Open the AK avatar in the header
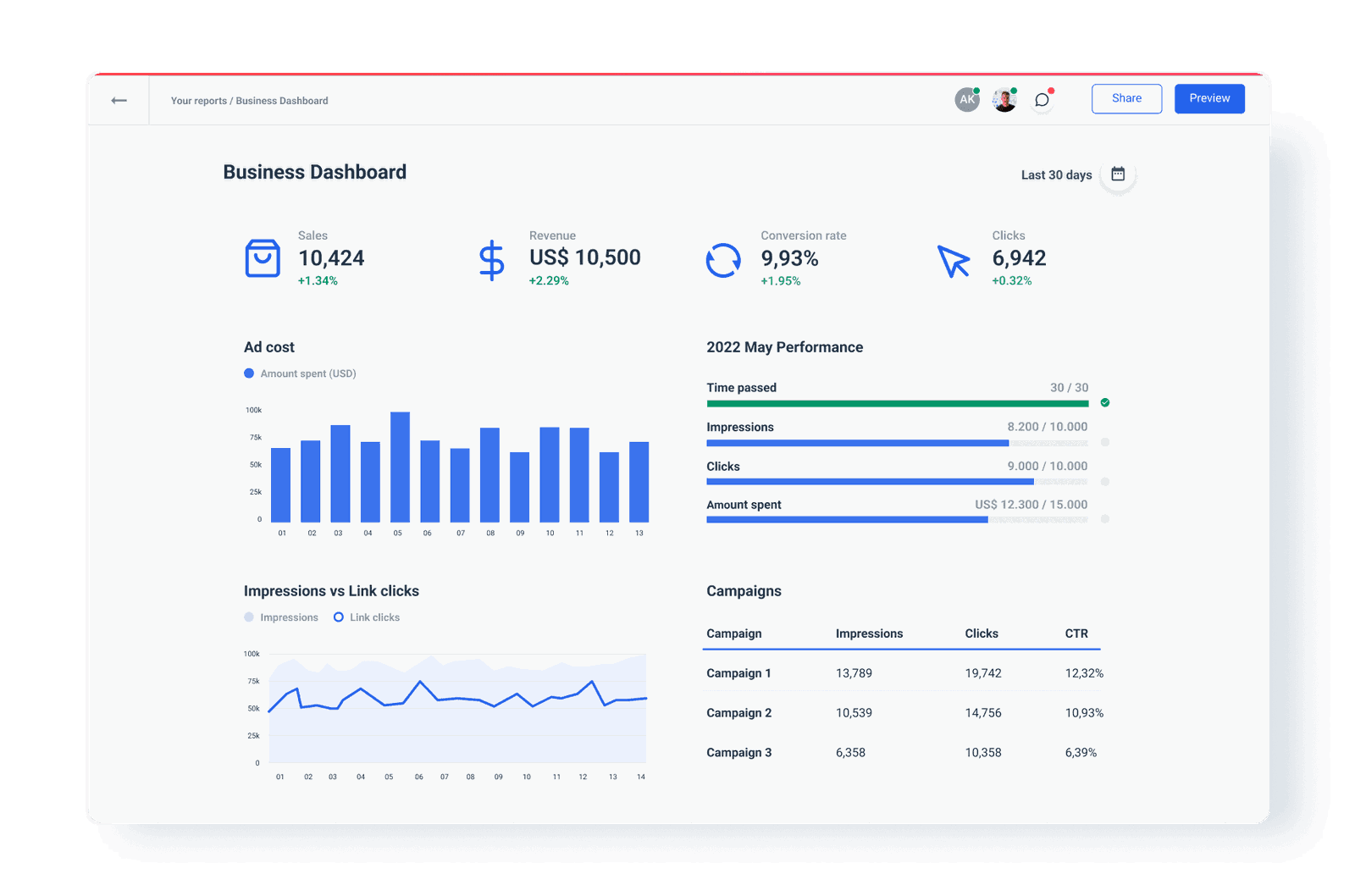 click(966, 99)
